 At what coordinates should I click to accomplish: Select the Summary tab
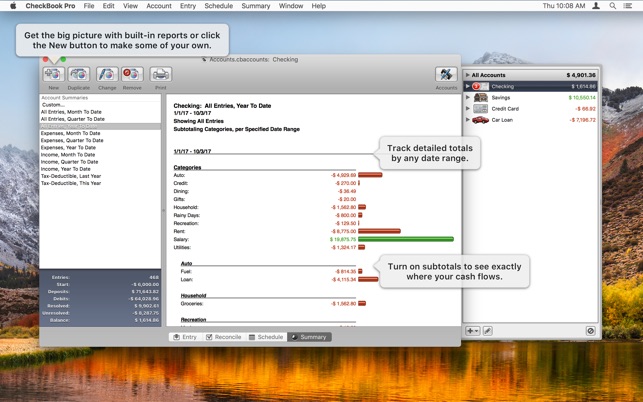pyautogui.click(x=309, y=337)
